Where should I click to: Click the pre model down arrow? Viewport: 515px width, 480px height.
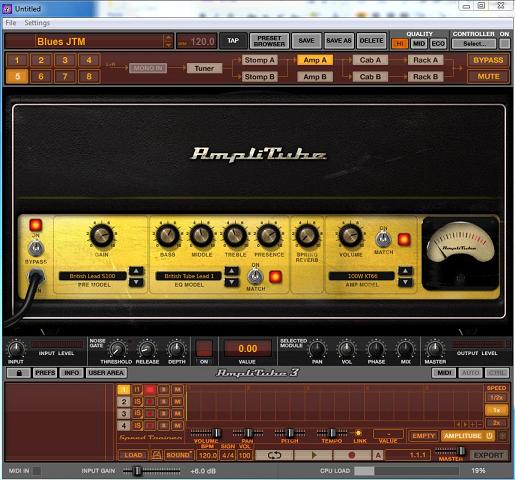136,282
